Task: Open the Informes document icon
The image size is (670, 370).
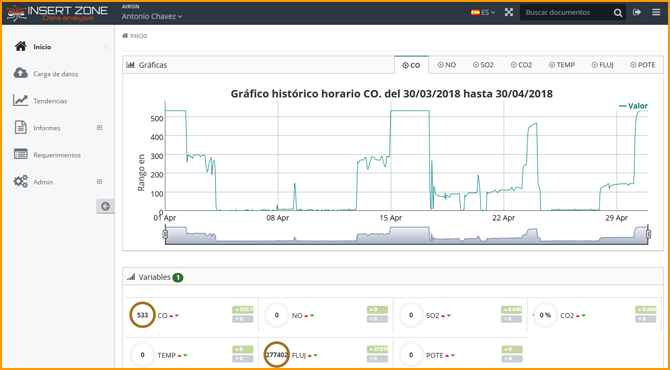Action: pos(21,127)
